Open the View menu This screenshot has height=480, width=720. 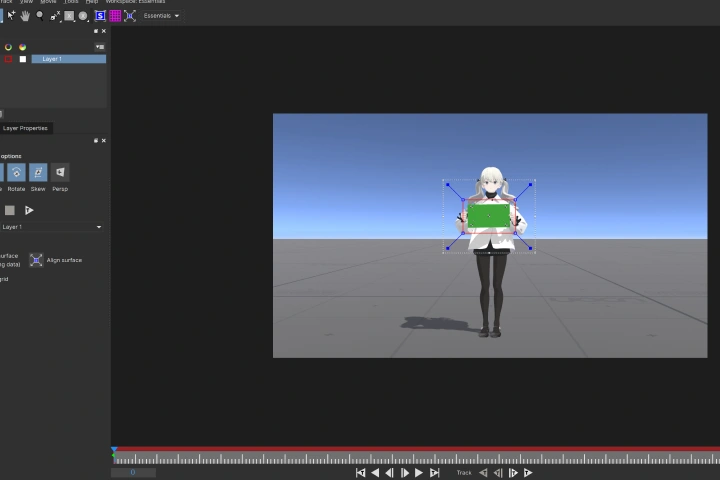coord(27,1)
